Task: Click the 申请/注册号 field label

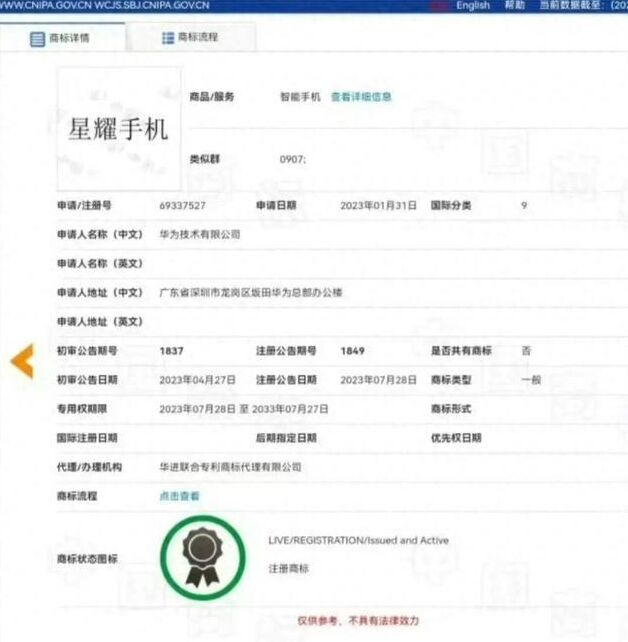Action: 84,206
